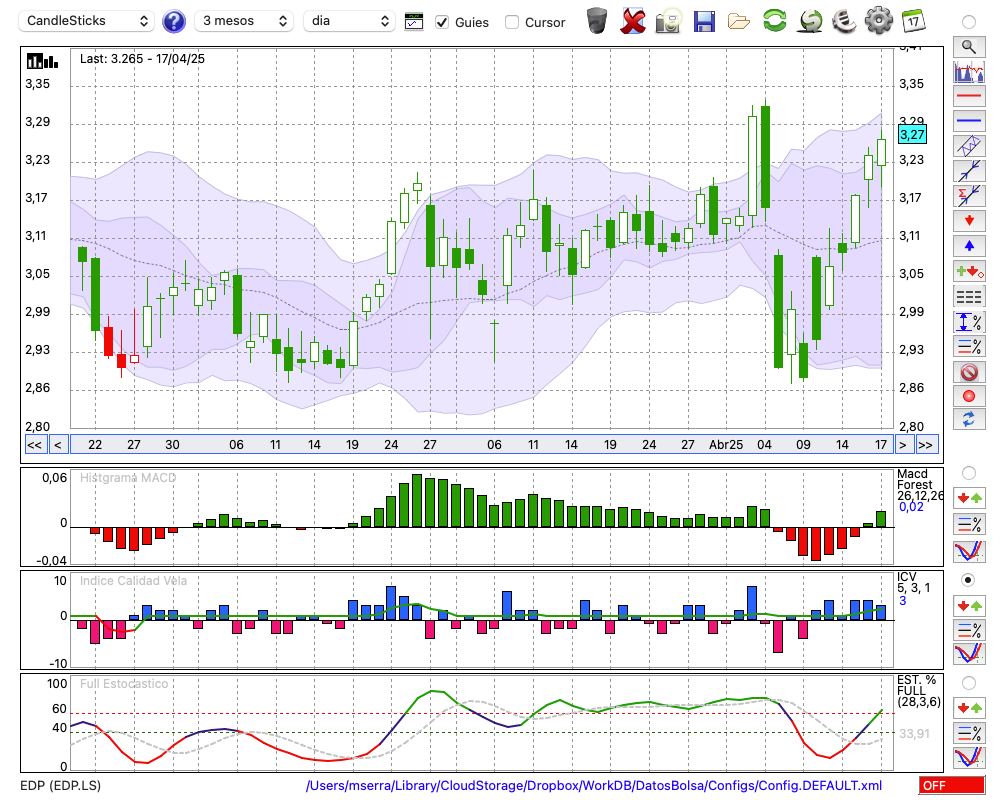1000x800 pixels.
Task: Select the ICV panel radio button
Action: coord(969,580)
